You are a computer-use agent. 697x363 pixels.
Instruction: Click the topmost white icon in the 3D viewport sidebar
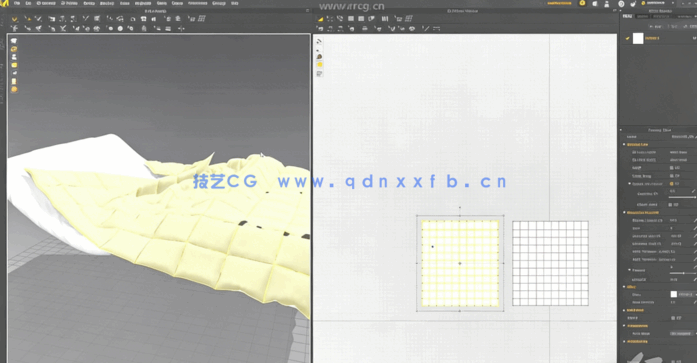(x=14, y=41)
